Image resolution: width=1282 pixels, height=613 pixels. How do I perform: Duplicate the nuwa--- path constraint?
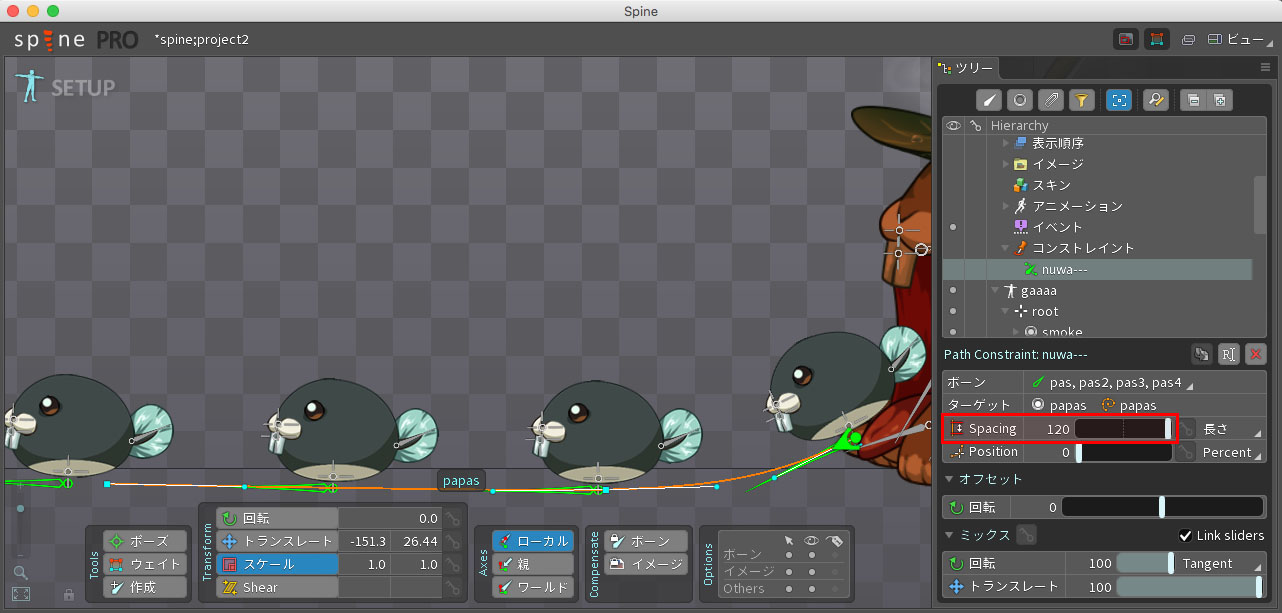point(1201,354)
